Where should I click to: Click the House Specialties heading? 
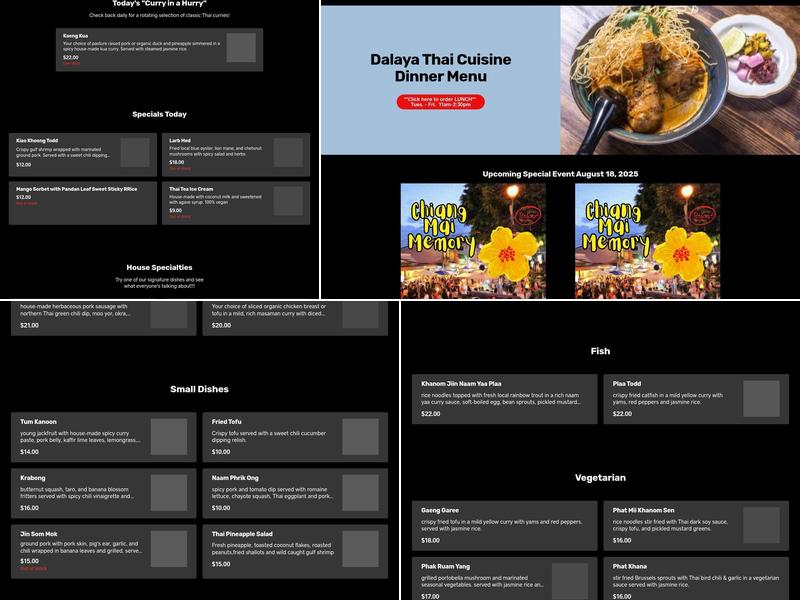[159, 267]
